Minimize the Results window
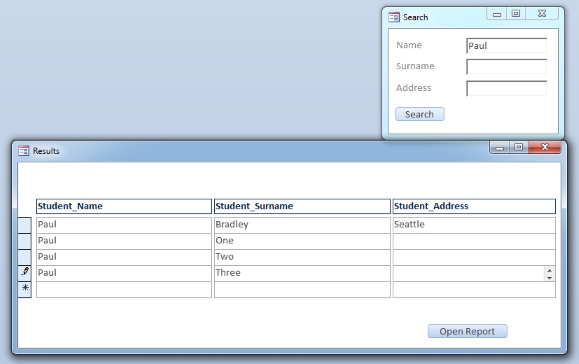Viewport: 579px width, 364px height. click(500, 147)
